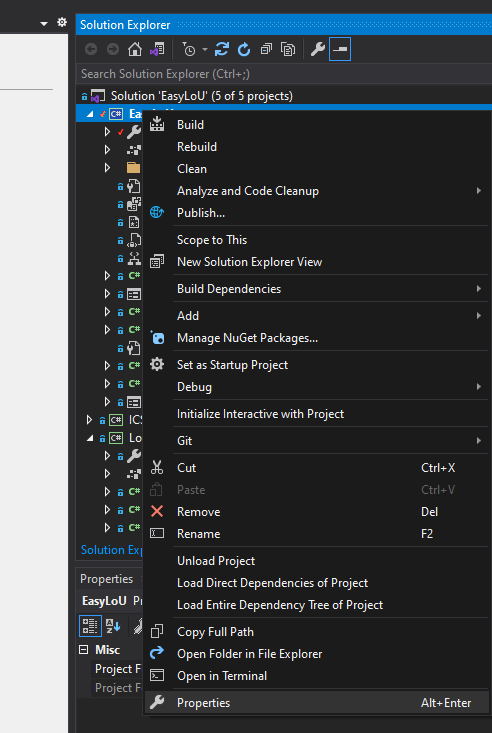Click the wrench Properties icon in toolbar
This screenshot has width=492, height=733.
tap(318, 49)
